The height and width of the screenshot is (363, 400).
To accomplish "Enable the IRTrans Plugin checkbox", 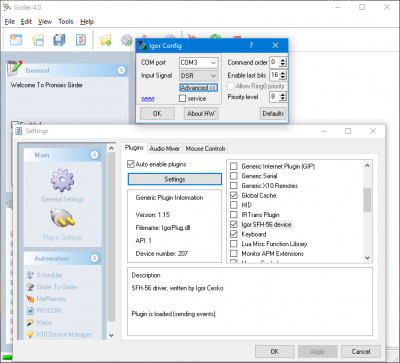I will pos(234,215).
